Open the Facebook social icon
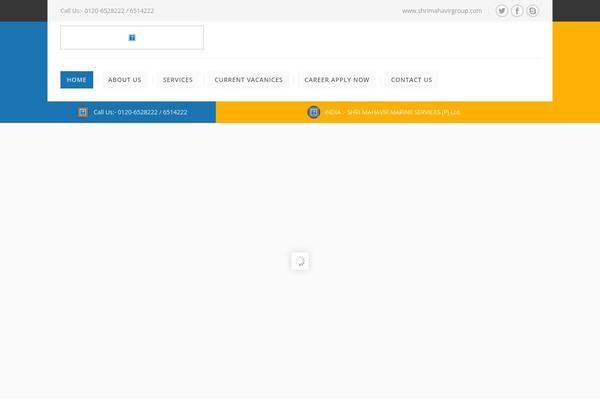 tap(517, 11)
